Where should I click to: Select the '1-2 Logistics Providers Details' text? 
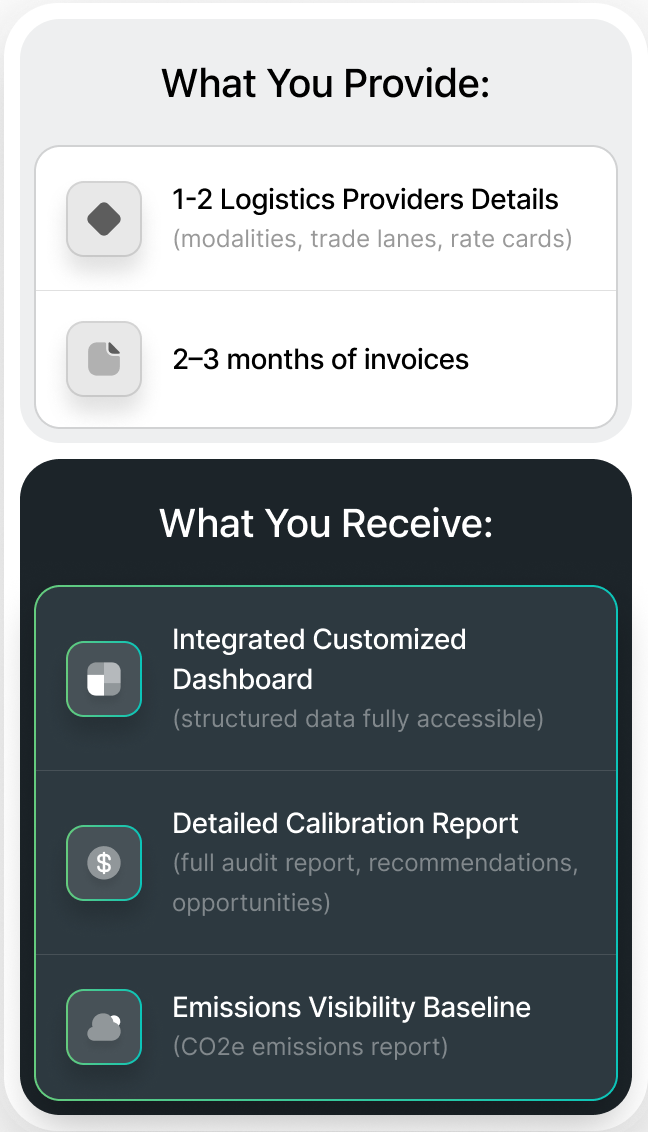pos(365,200)
